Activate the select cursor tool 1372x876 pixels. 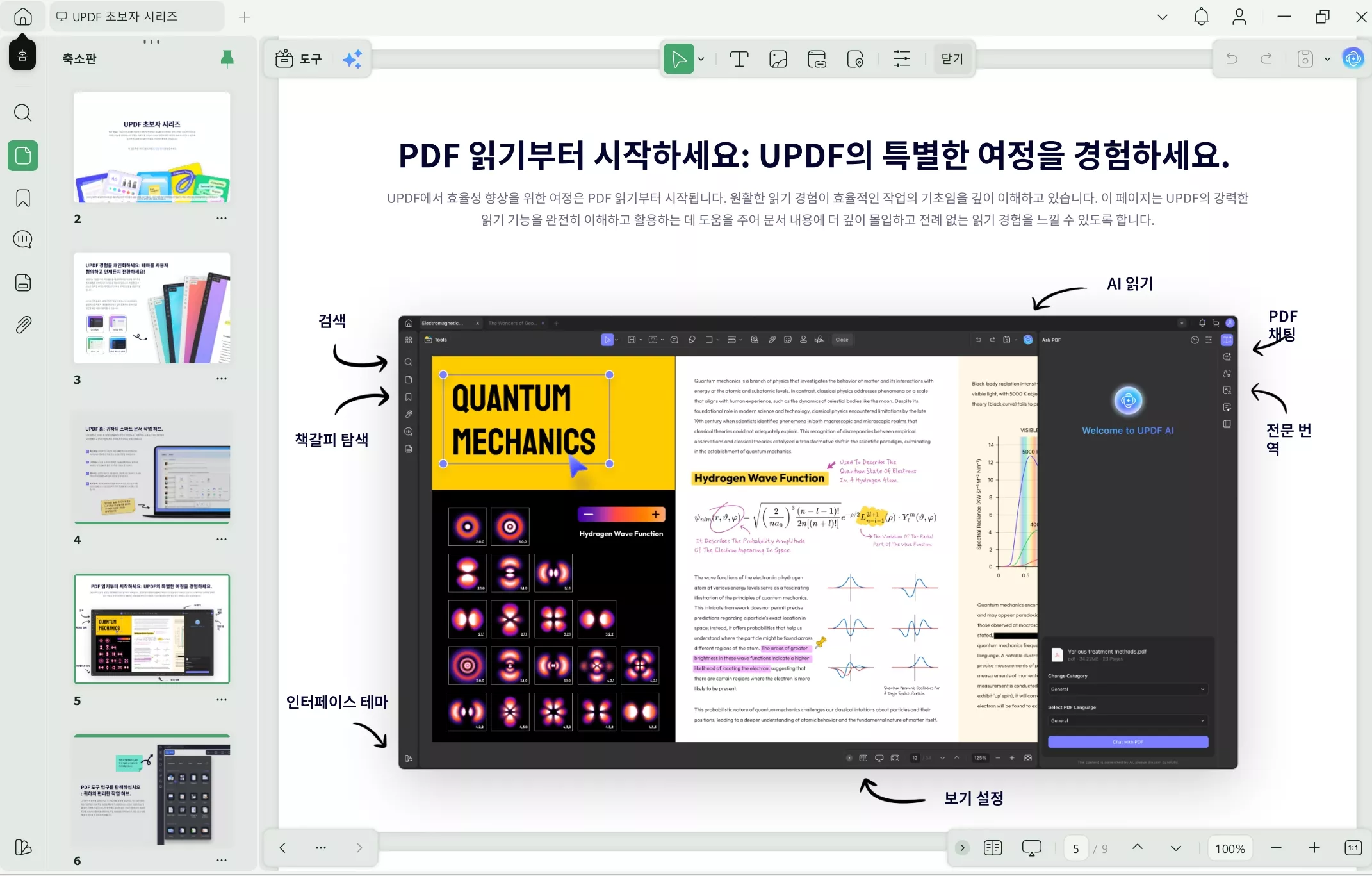tap(678, 59)
